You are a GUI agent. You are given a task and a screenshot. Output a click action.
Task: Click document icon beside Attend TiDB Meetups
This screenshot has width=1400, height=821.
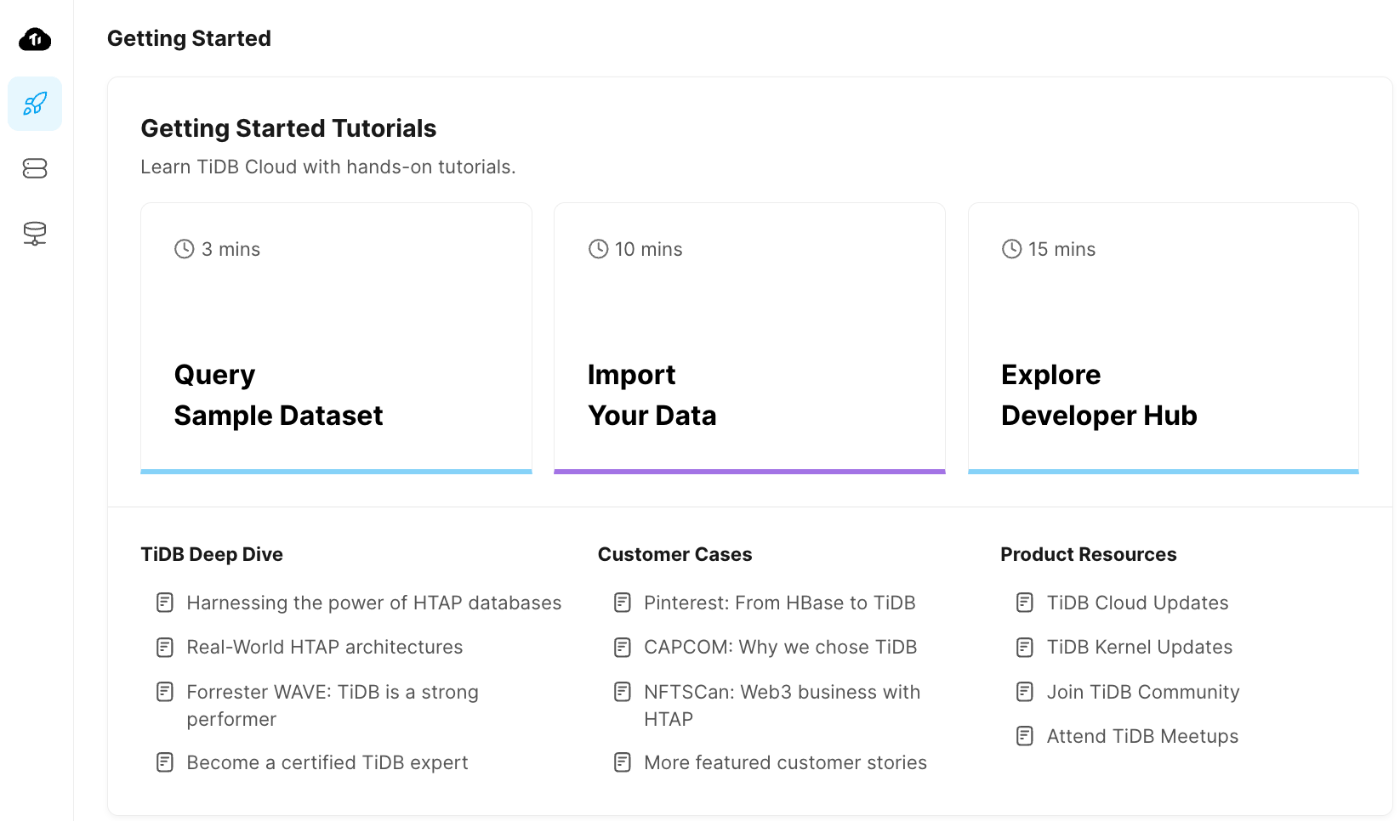1024,736
